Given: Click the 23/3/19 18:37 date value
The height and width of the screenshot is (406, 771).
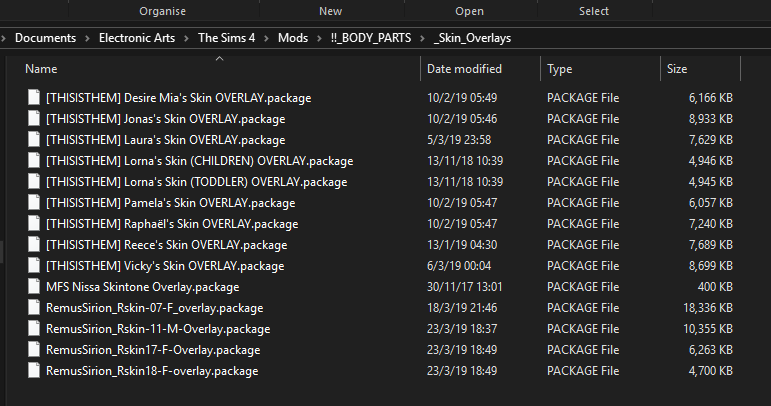Looking at the screenshot, I should pos(462,329).
